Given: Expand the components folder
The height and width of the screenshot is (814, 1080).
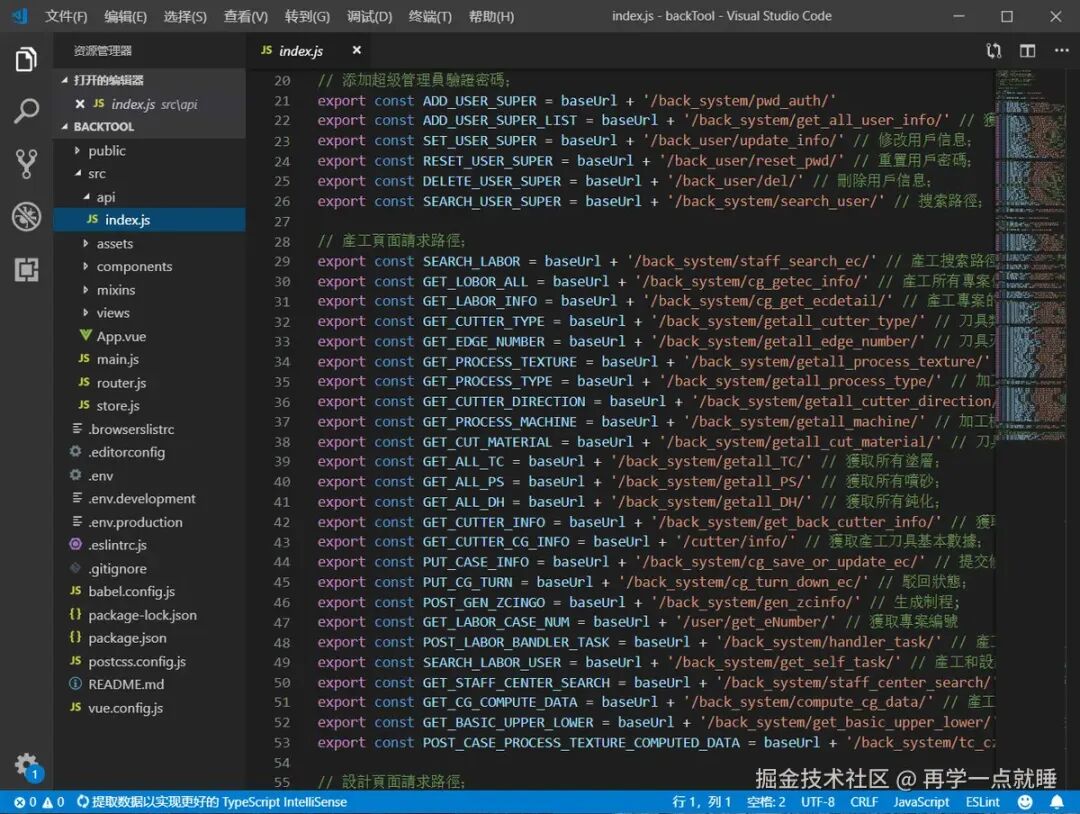Looking at the screenshot, I should [85, 267].
